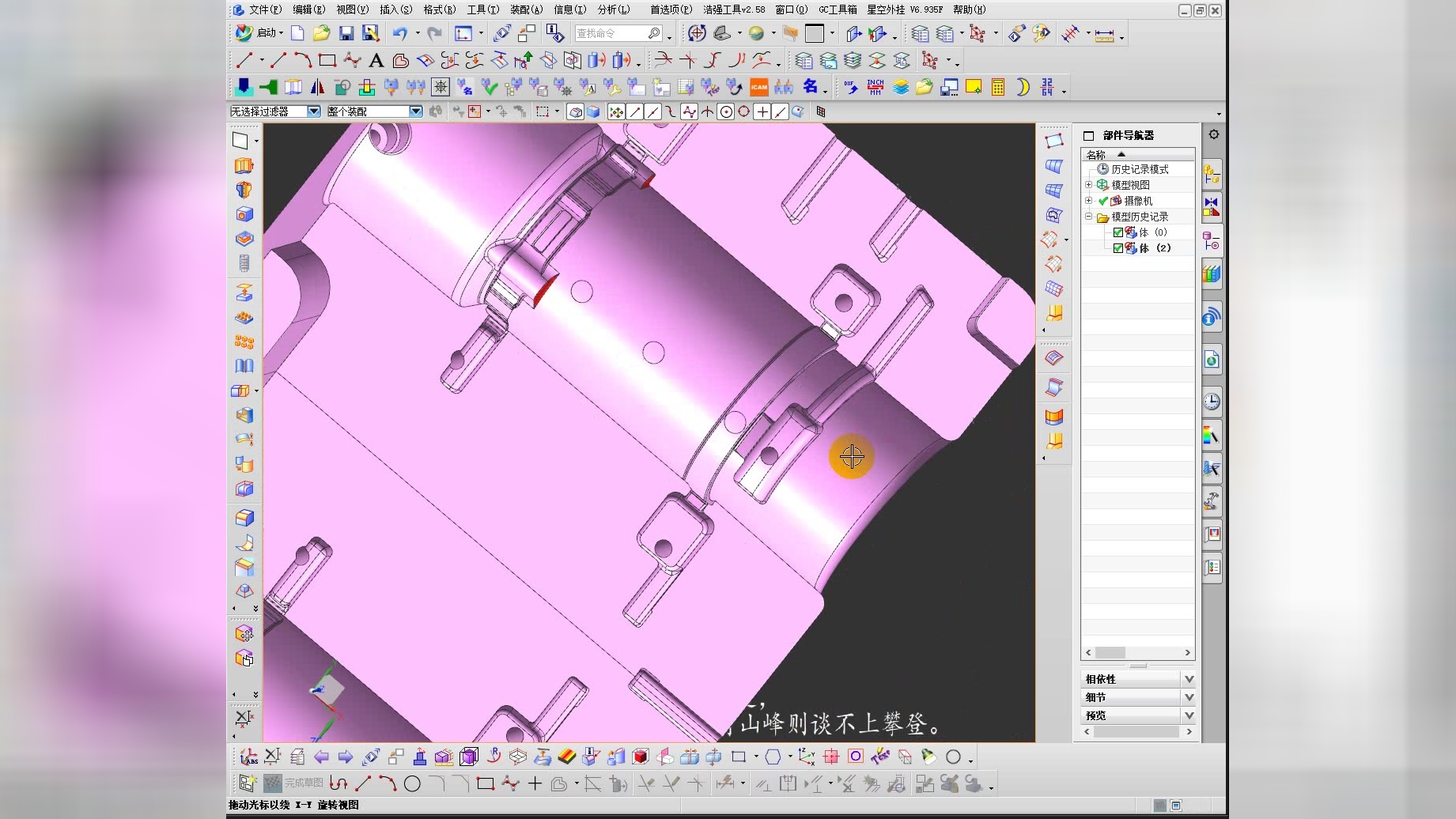The height and width of the screenshot is (819, 1456).
Task: Click the part navigator scroll right arrow
Action: [1188, 653]
